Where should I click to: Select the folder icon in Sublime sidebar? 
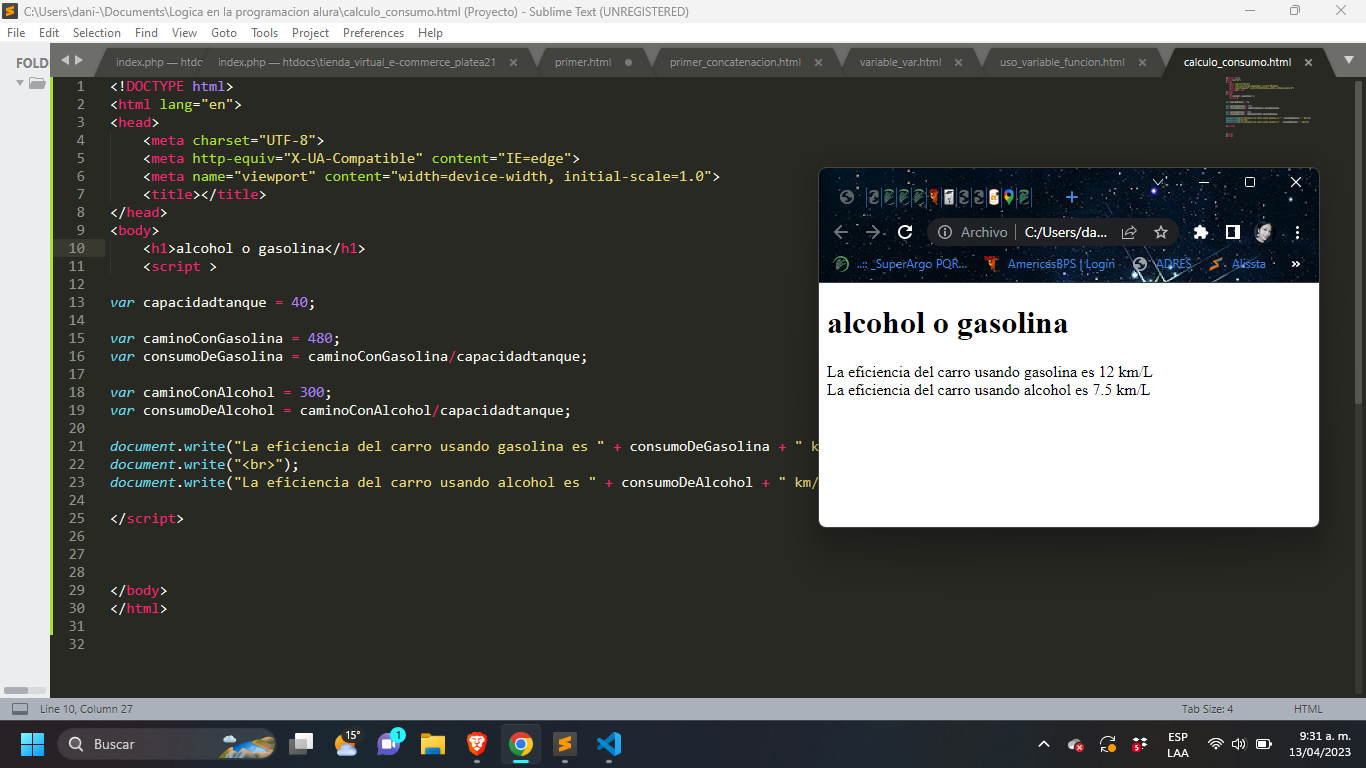pyautogui.click(x=37, y=83)
